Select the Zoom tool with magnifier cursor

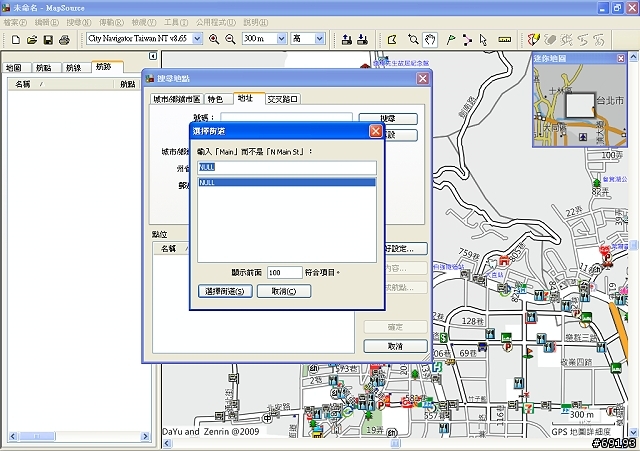click(x=413, y=40)
